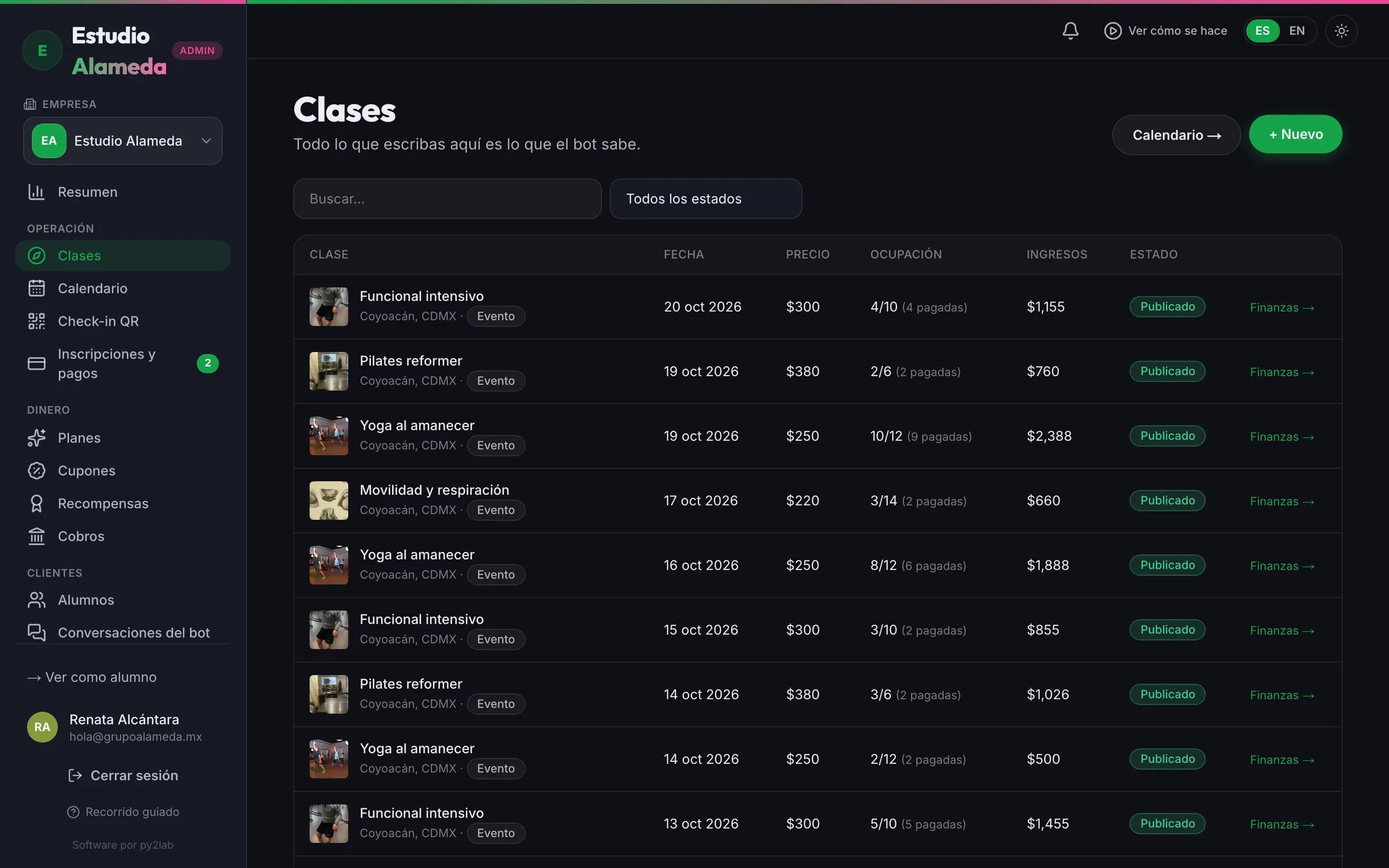Open Finanzas for Funcional intensivo 20 oct

1281,307
